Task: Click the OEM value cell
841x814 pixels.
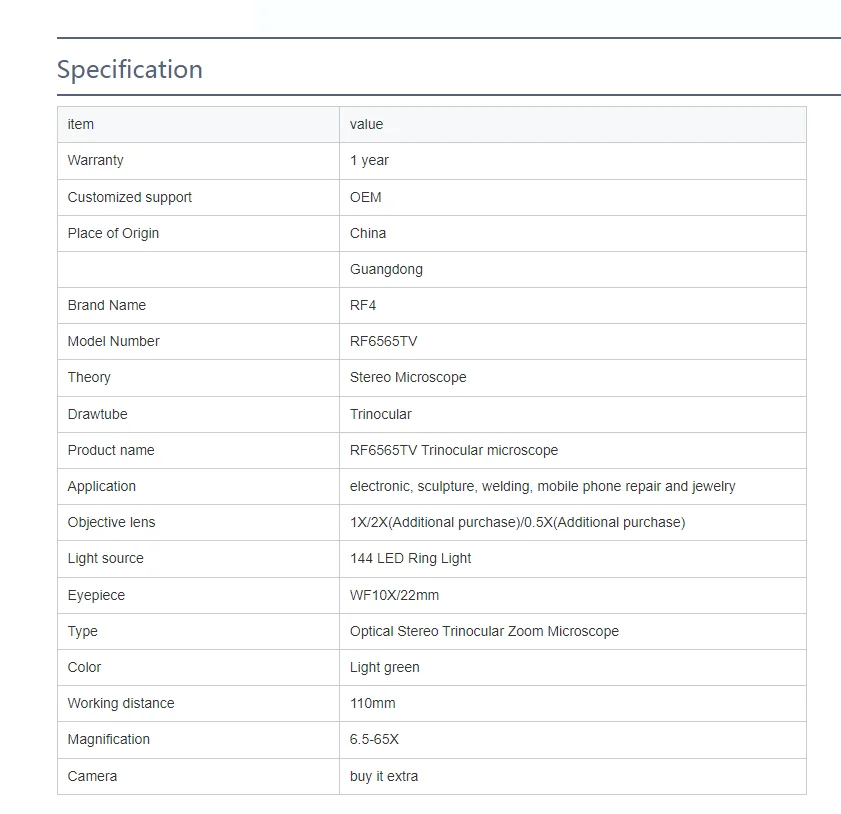Action: (x=573, y=197)
